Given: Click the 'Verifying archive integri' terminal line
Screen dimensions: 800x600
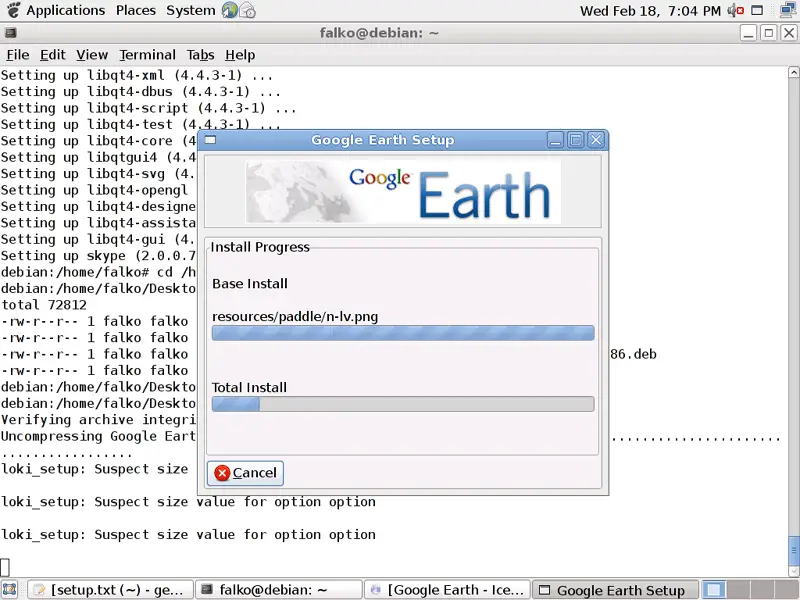Looking at the screenshot, I should point(98,420).
